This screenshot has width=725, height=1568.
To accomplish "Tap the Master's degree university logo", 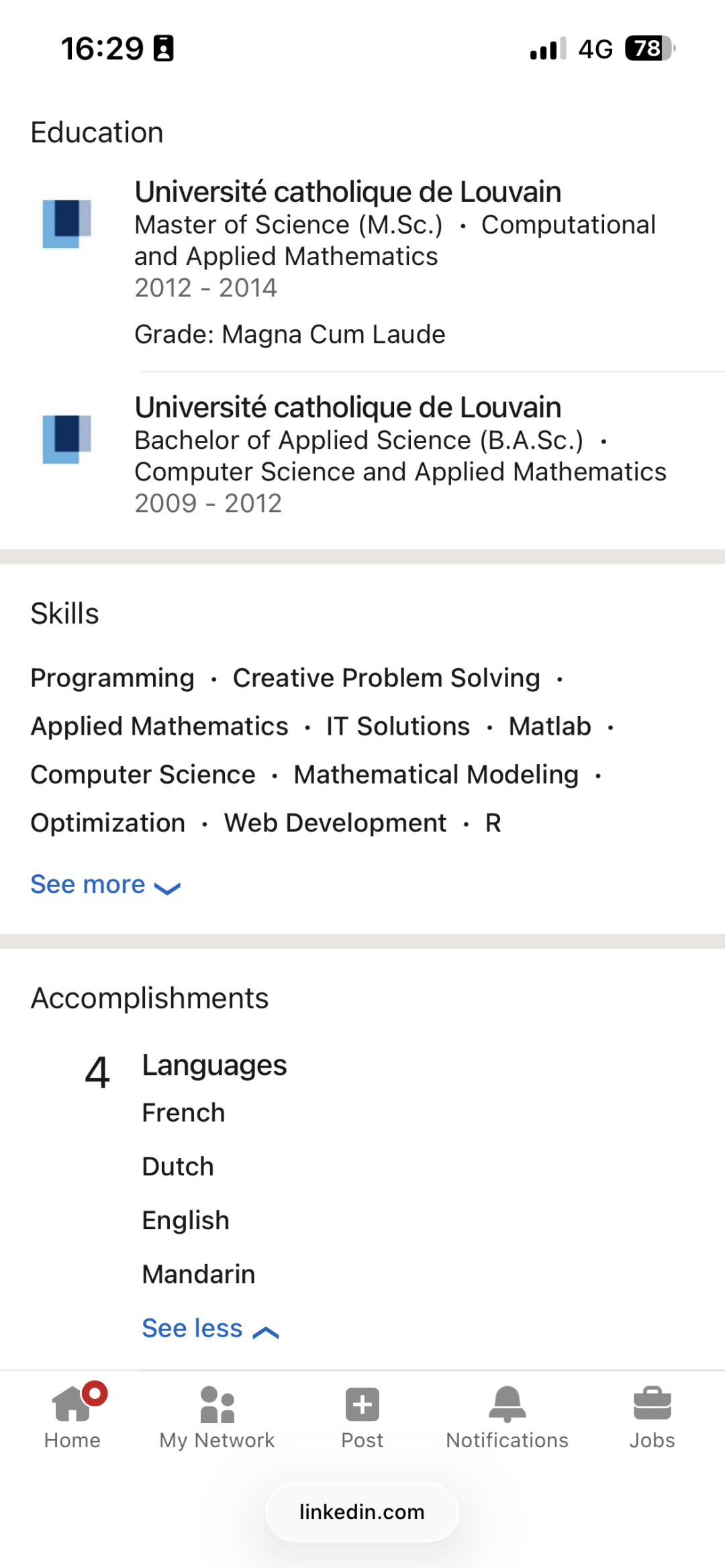I will (x=66, y=223).
